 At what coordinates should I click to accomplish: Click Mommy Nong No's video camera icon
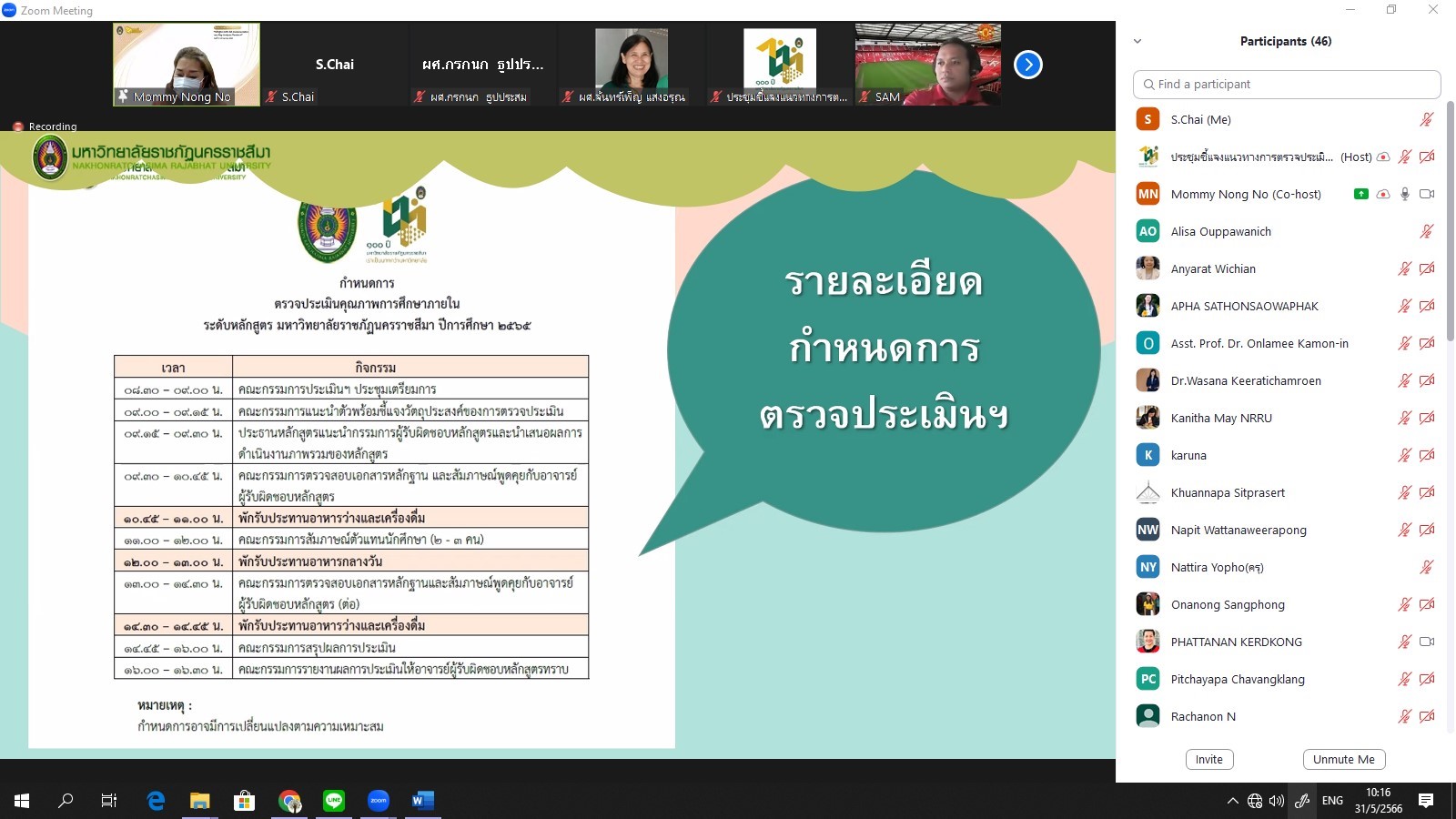point(1426,194)
